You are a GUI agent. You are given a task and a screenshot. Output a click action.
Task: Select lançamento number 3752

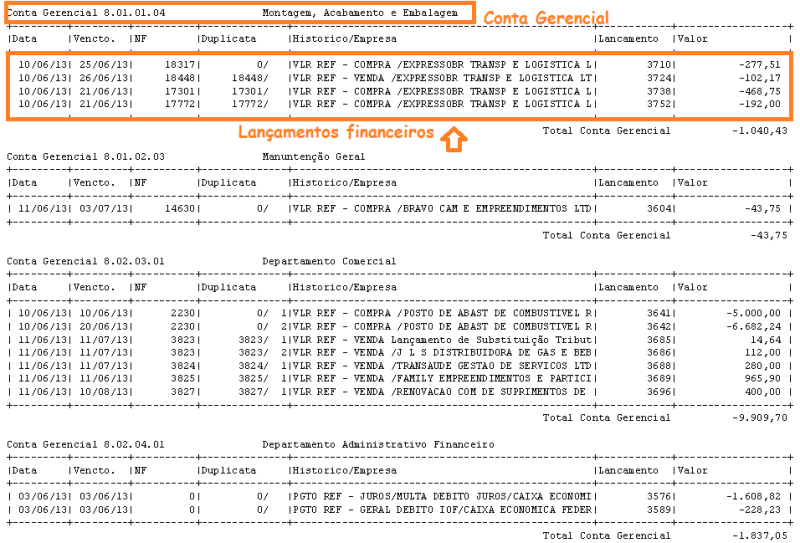click(659, 104)
